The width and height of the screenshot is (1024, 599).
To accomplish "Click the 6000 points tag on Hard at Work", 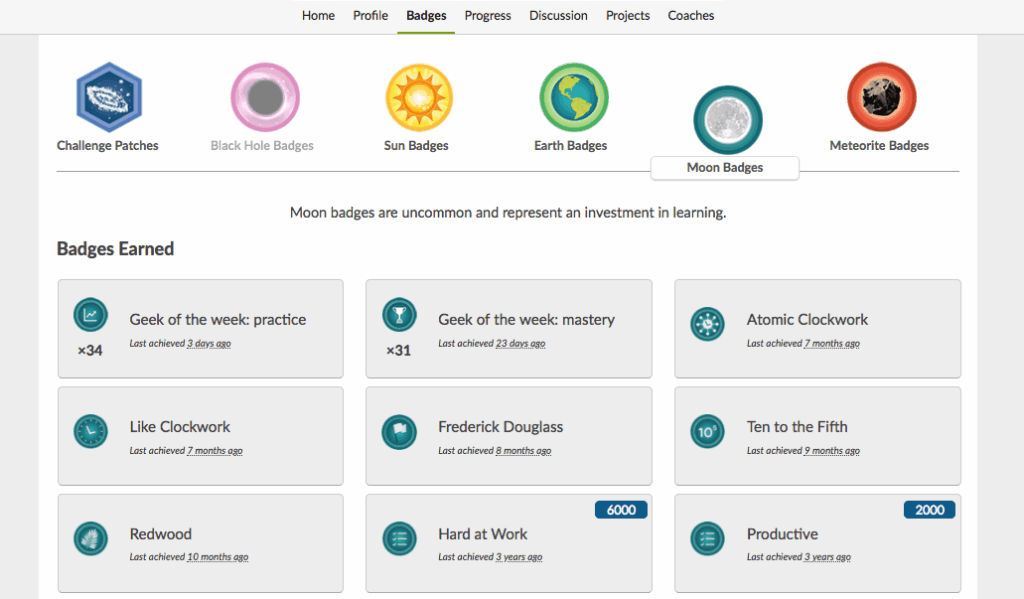I will (621, 510).
